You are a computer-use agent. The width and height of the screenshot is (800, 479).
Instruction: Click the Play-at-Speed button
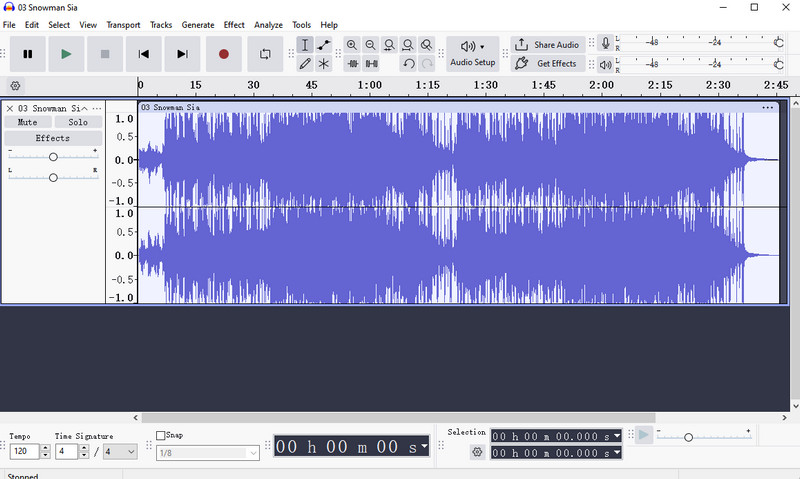pyautogui.click(x=643, y=435)
